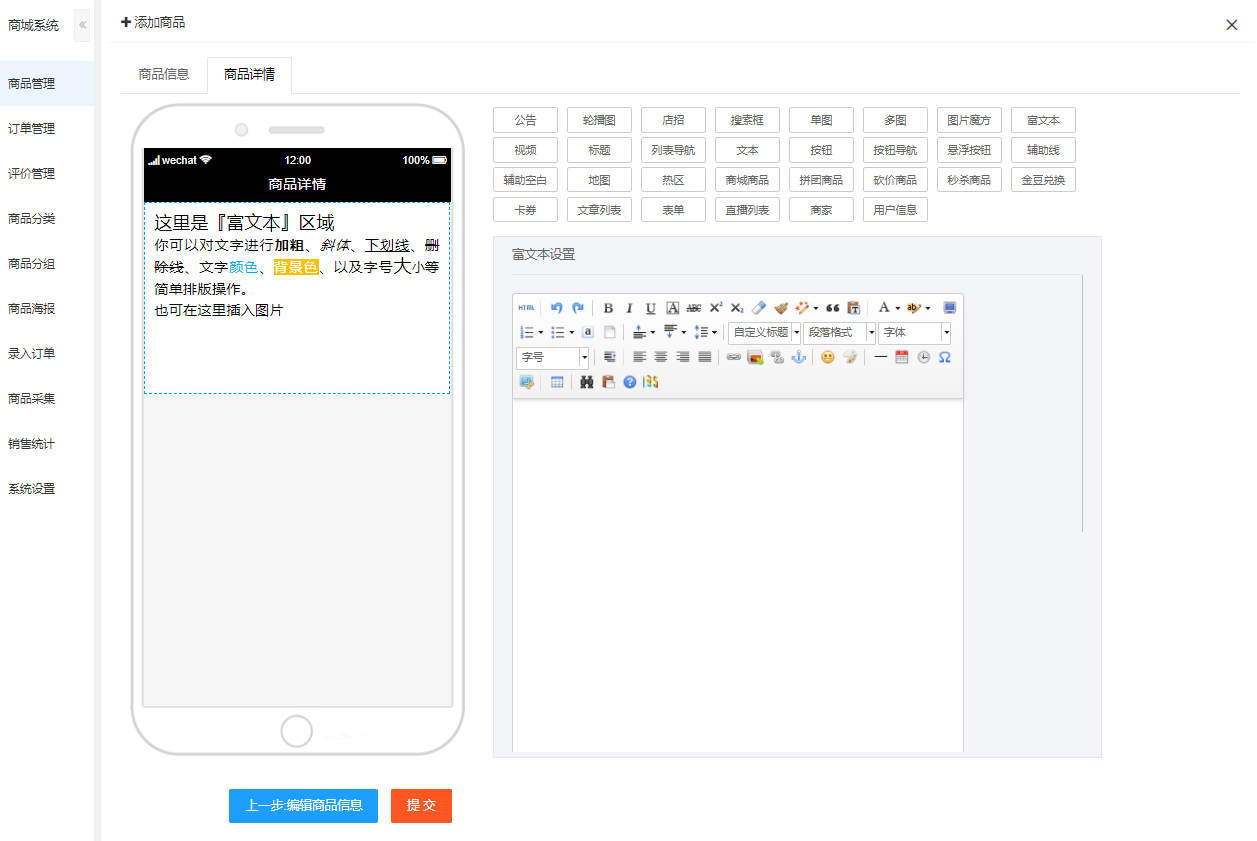Screen dimensions: 1257x841
Task: Insert a hyperlink using the link icon
Action: point(734,357)
